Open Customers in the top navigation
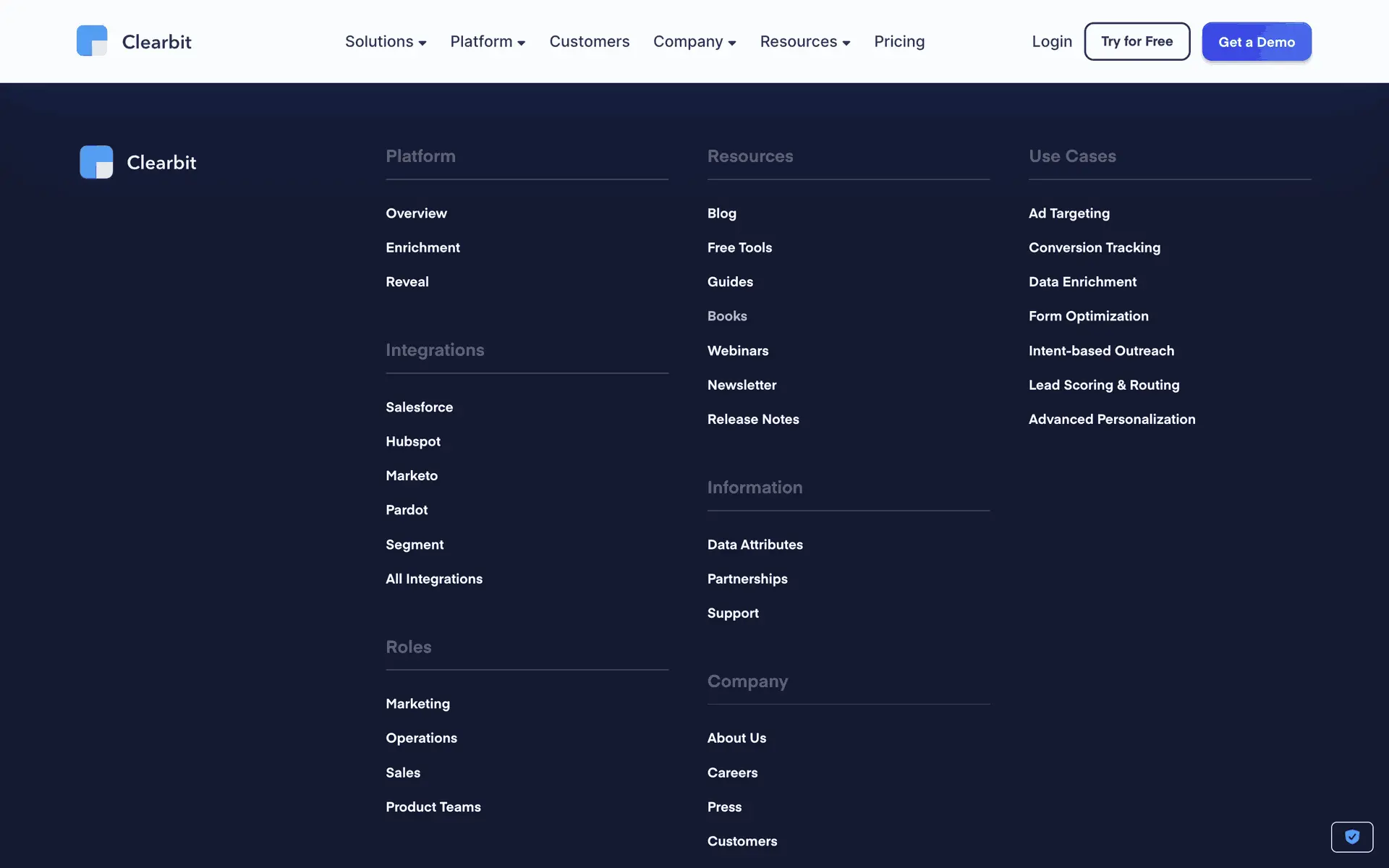The width and height of the screenshot is (1389, 868). [x=589, y=42]
